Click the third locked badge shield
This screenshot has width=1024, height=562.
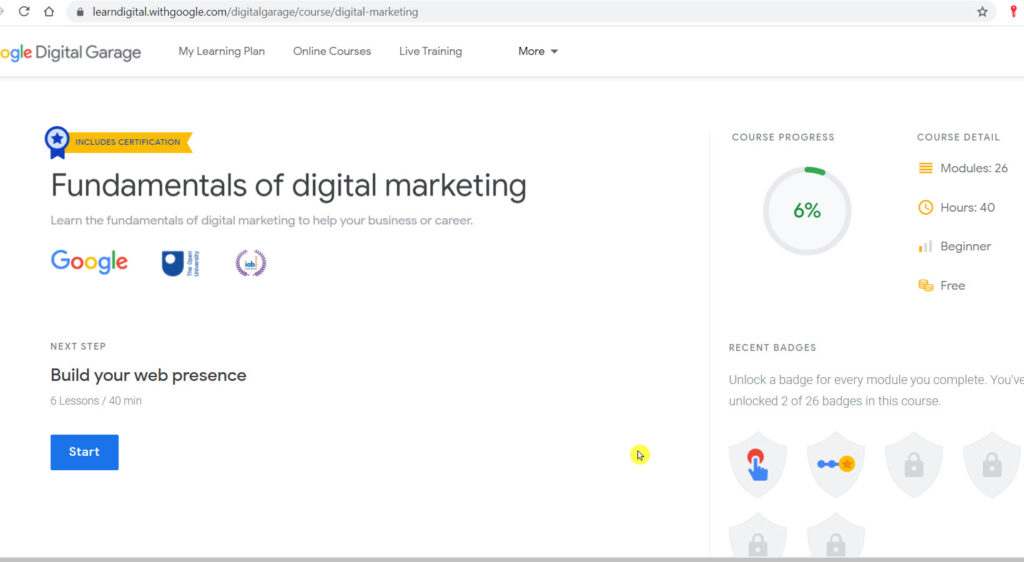click(x=913, y=464)
